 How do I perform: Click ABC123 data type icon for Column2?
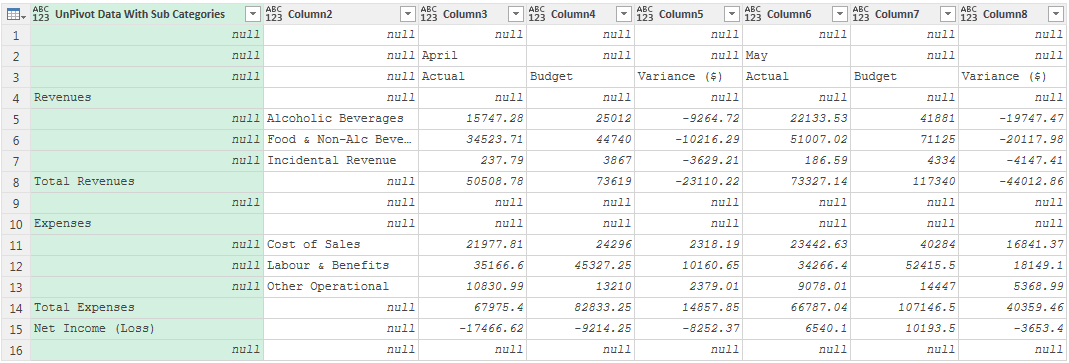274,14
